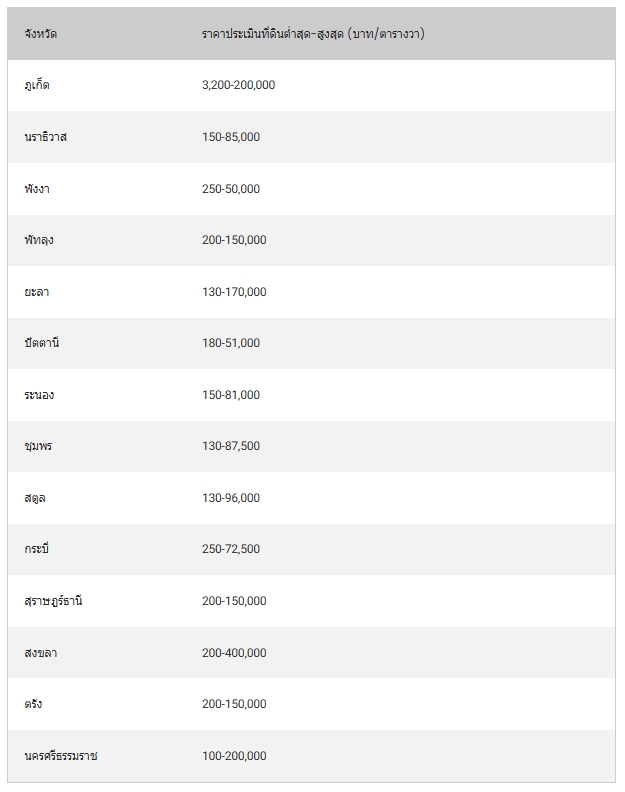The width and height of the screenshot is (625, 792).
Task: Click the จังหวัด column header
Action: click(x=40, y=34)
